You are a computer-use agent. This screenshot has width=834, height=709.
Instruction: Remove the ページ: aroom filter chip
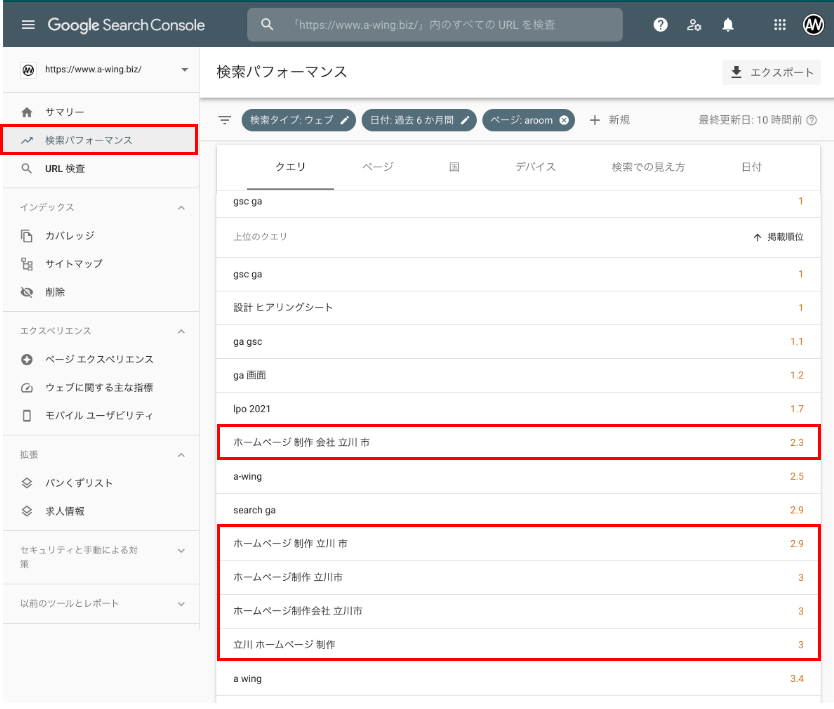click(564, 120)
